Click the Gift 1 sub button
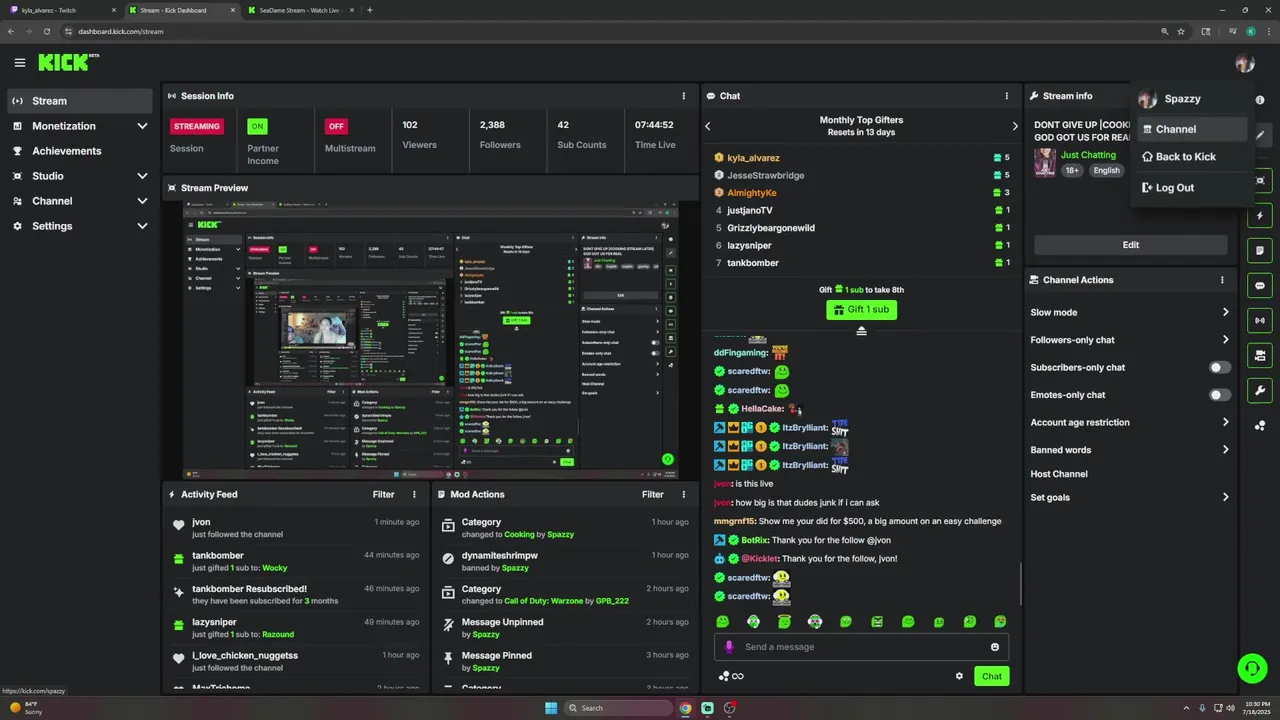 (x=861, y=310)
